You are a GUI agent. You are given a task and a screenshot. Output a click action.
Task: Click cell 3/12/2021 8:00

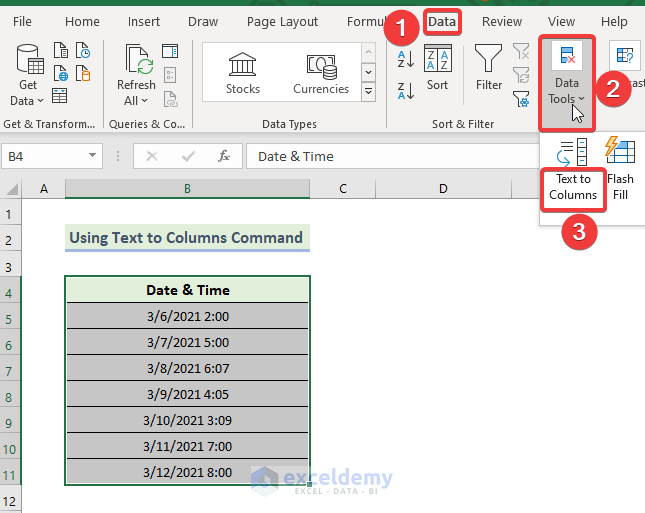[187, 472]
